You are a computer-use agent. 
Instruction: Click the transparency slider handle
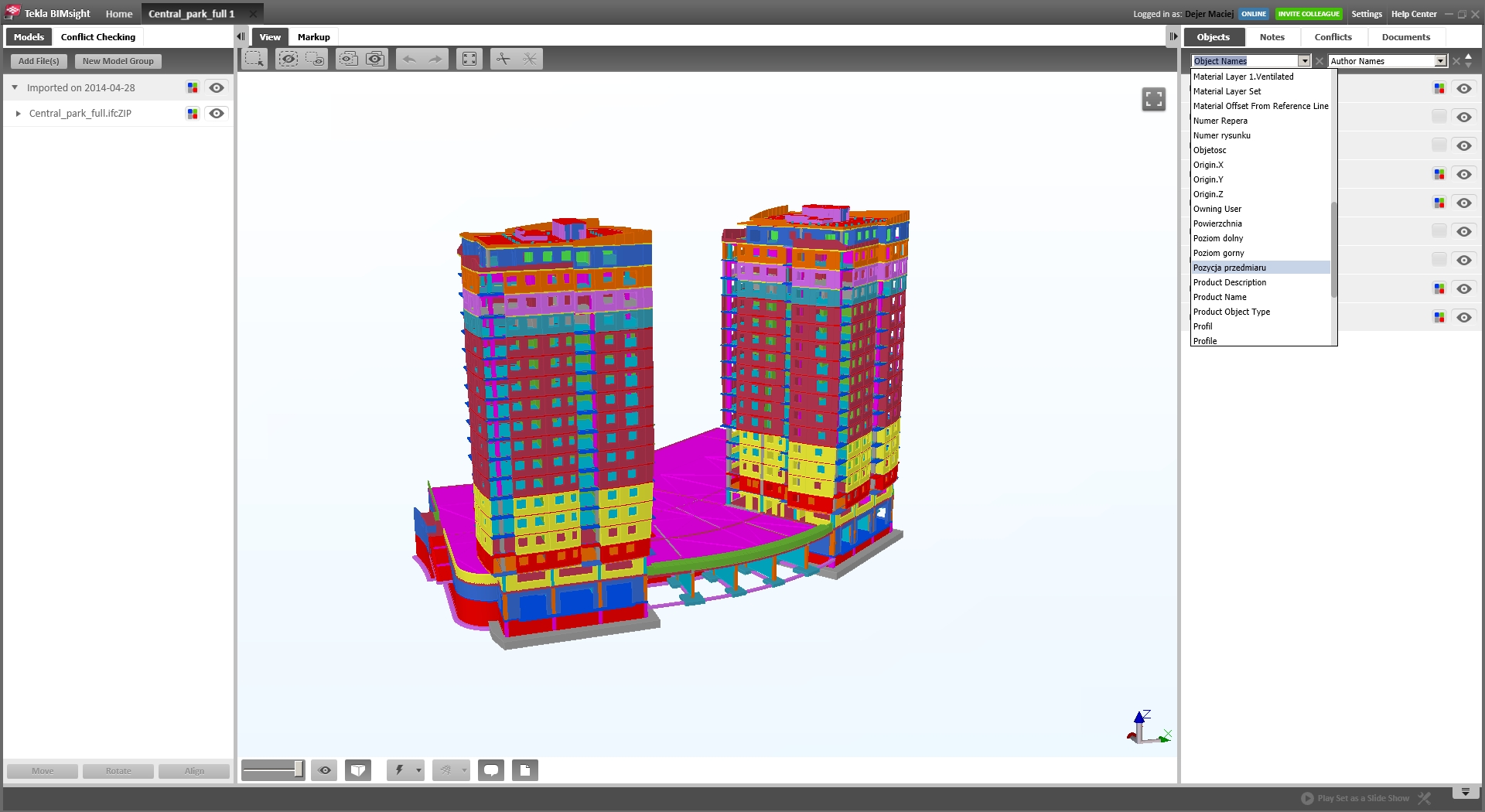pyautogui.click(x=298, y=769)
